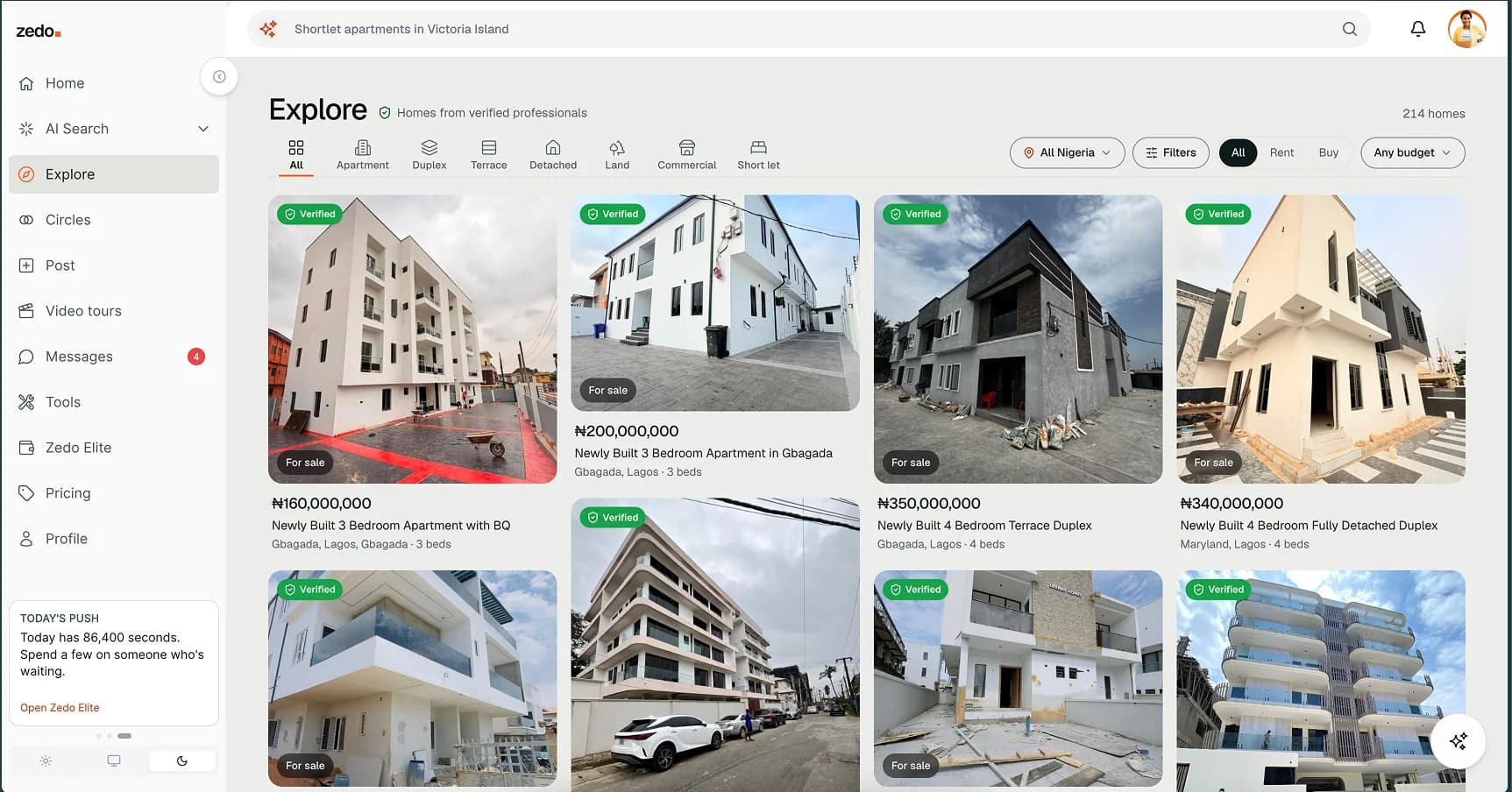Screen dimensions: 1512x792
Task: Select the Buy listing type toggle
Action: click(1329, 152)
